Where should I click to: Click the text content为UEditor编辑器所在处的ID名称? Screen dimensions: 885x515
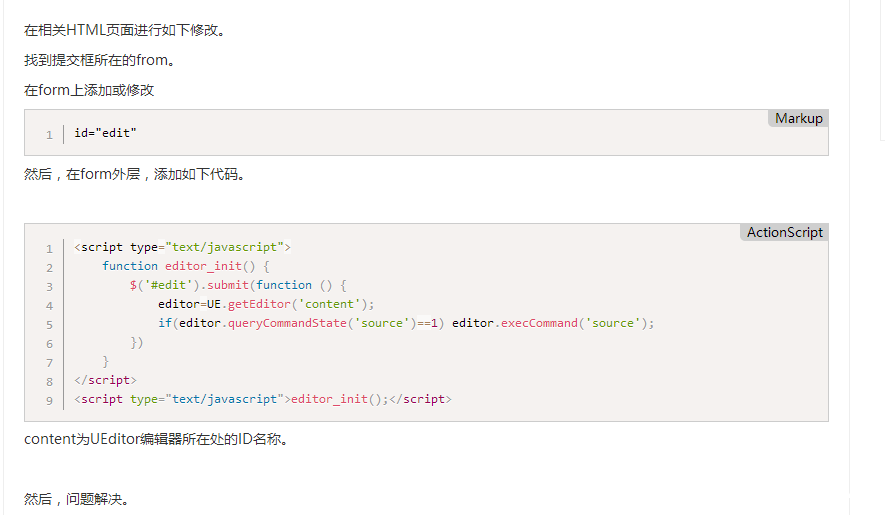156,439
